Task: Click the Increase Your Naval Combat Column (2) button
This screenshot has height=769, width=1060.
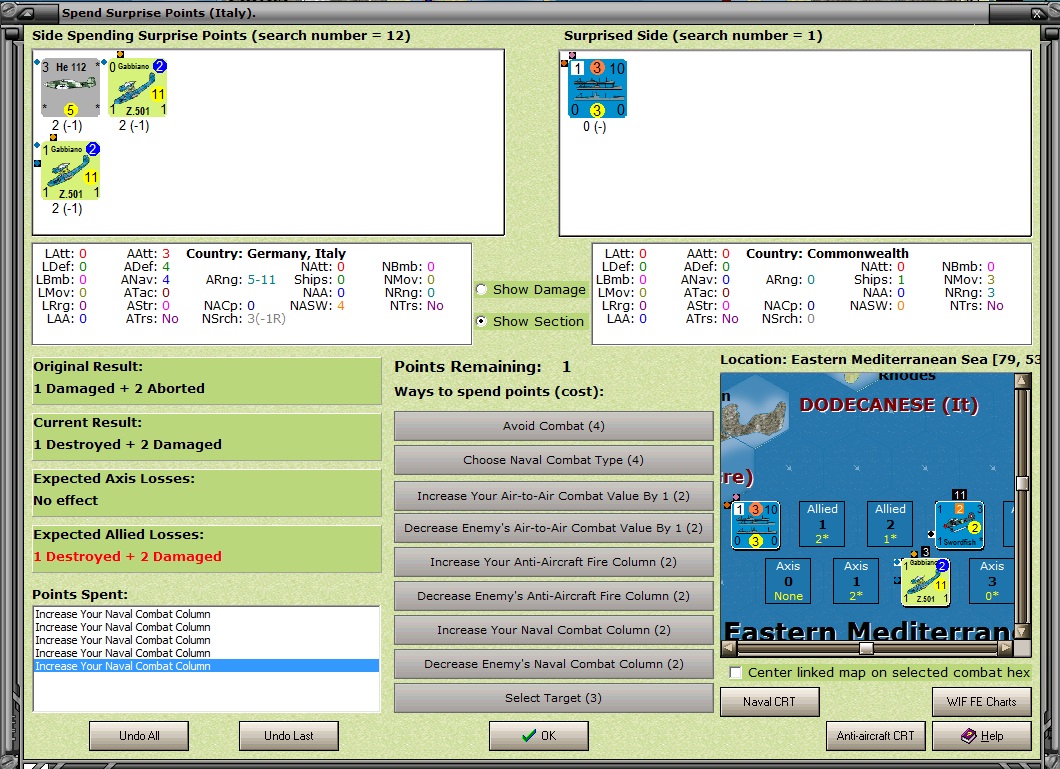Action: click(554, 630)
